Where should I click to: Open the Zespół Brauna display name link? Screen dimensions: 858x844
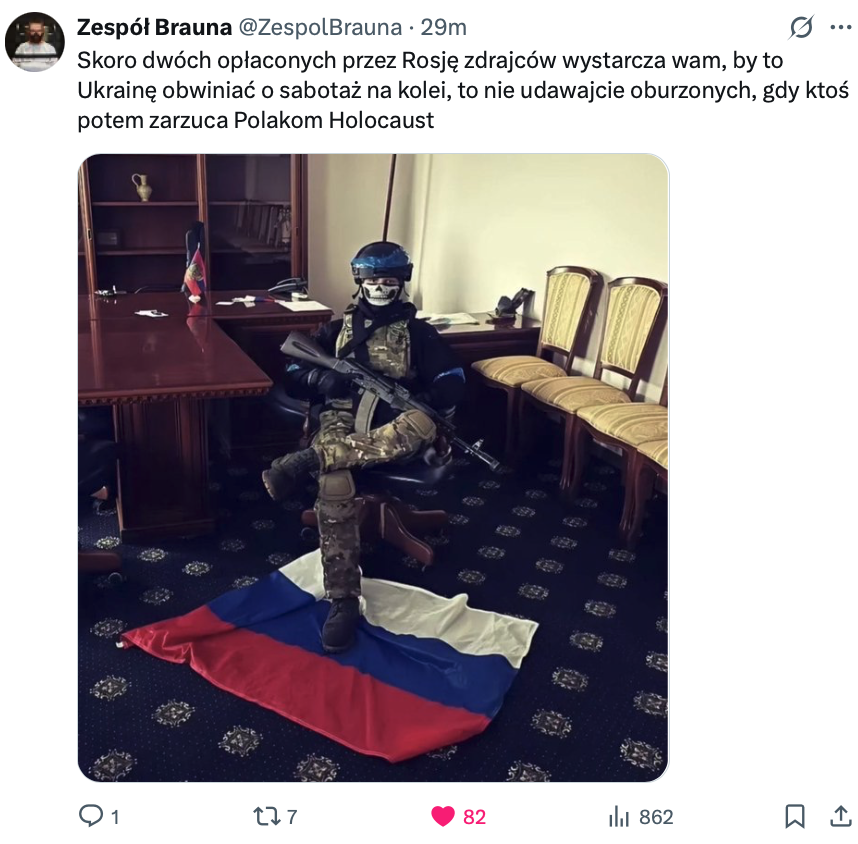pyautogui.click(x=154, y=27)
